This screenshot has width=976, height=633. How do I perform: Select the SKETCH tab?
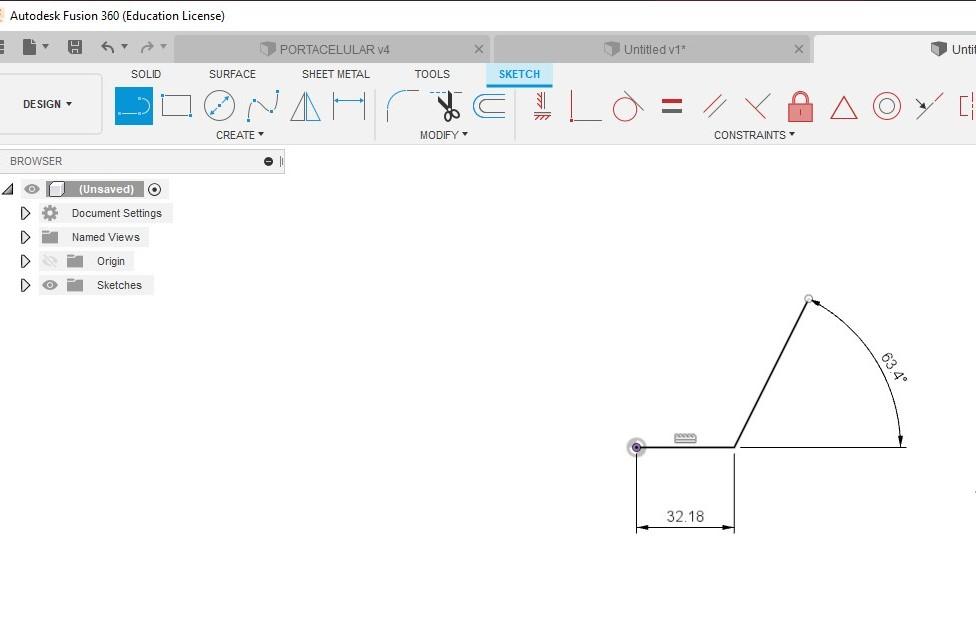[519, 74]
